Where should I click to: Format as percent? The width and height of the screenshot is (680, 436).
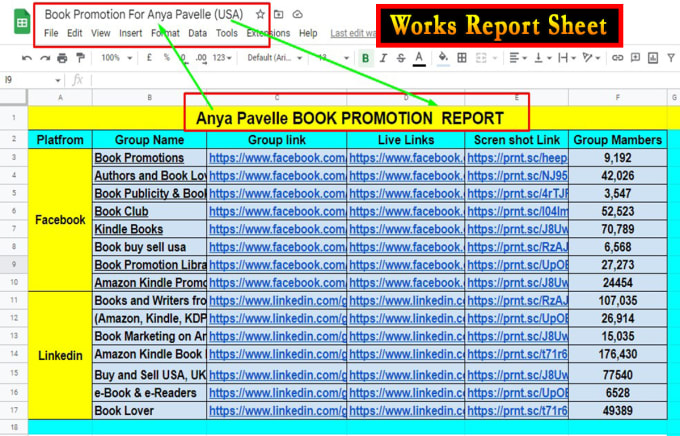[167, 58]
